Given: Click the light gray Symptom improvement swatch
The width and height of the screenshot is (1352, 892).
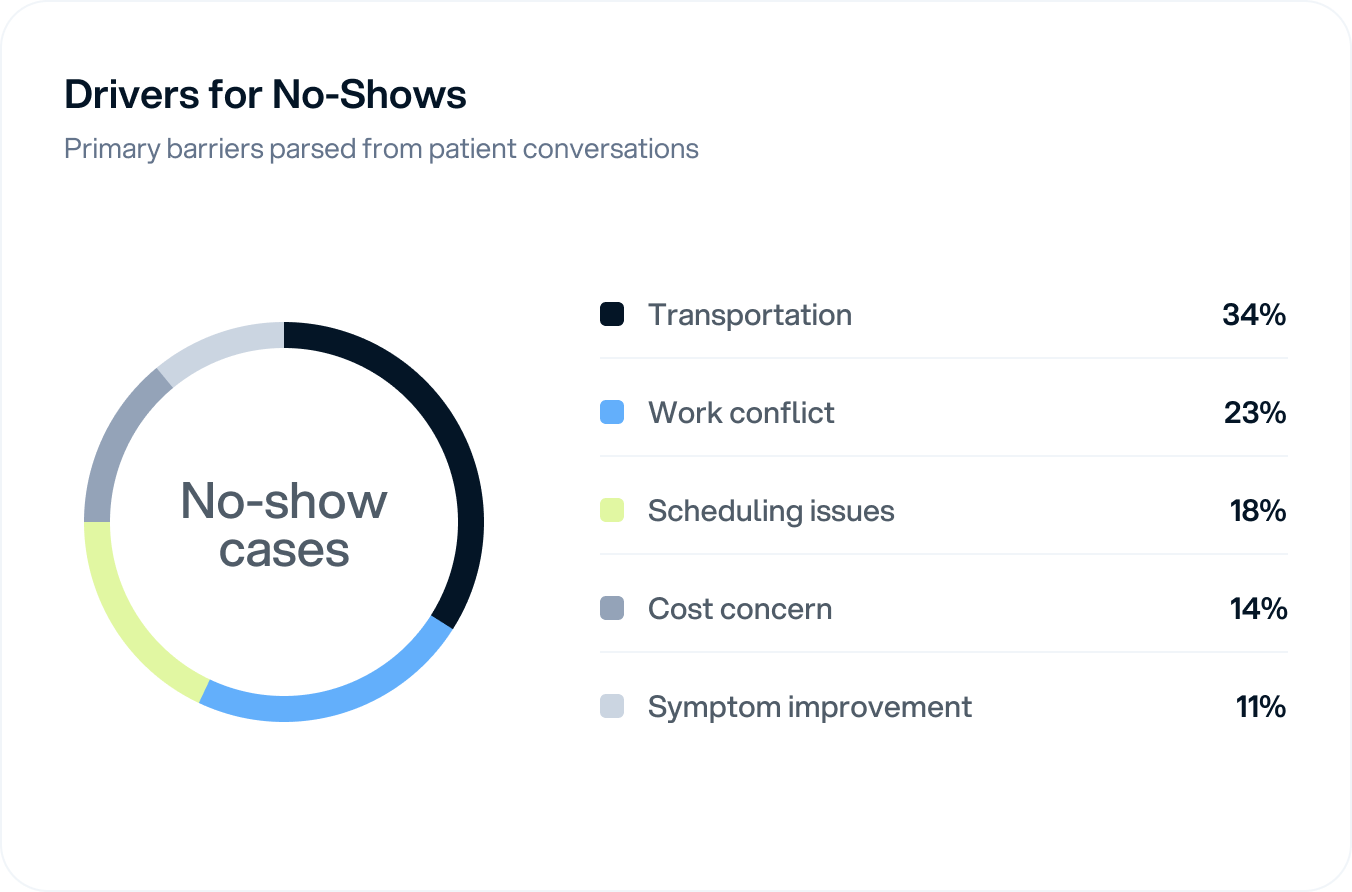Looking at the screenshot, I should tap(612, 706).
